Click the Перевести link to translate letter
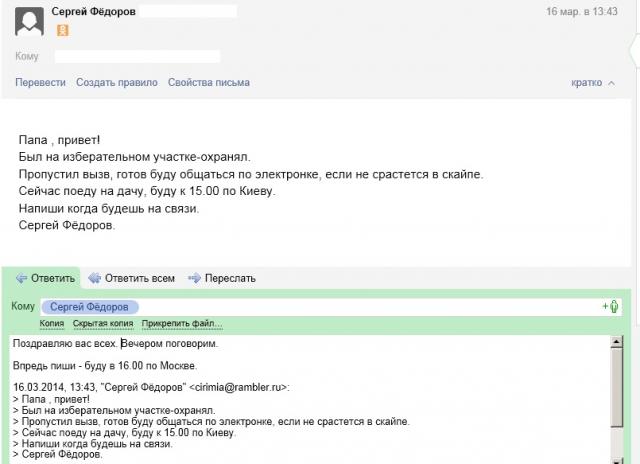The image size is (640, 464). click(x=40, y=82)
